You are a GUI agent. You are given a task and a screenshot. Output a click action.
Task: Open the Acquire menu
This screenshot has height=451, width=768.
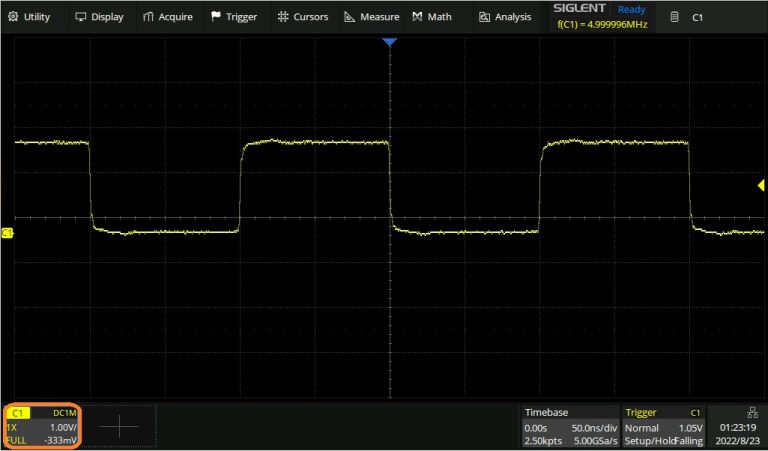click(167, 17)
